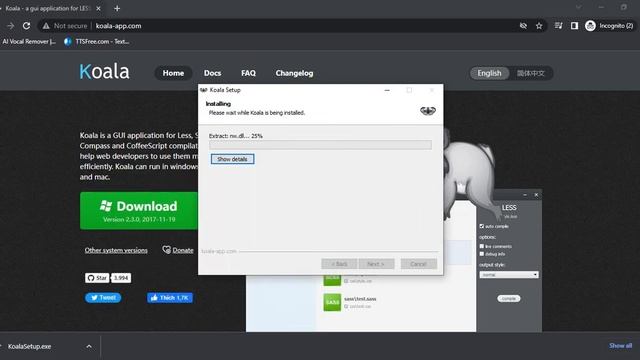Click Show all downloads link
The width and height of the screenshot is (640, 360).
[620, 346]
